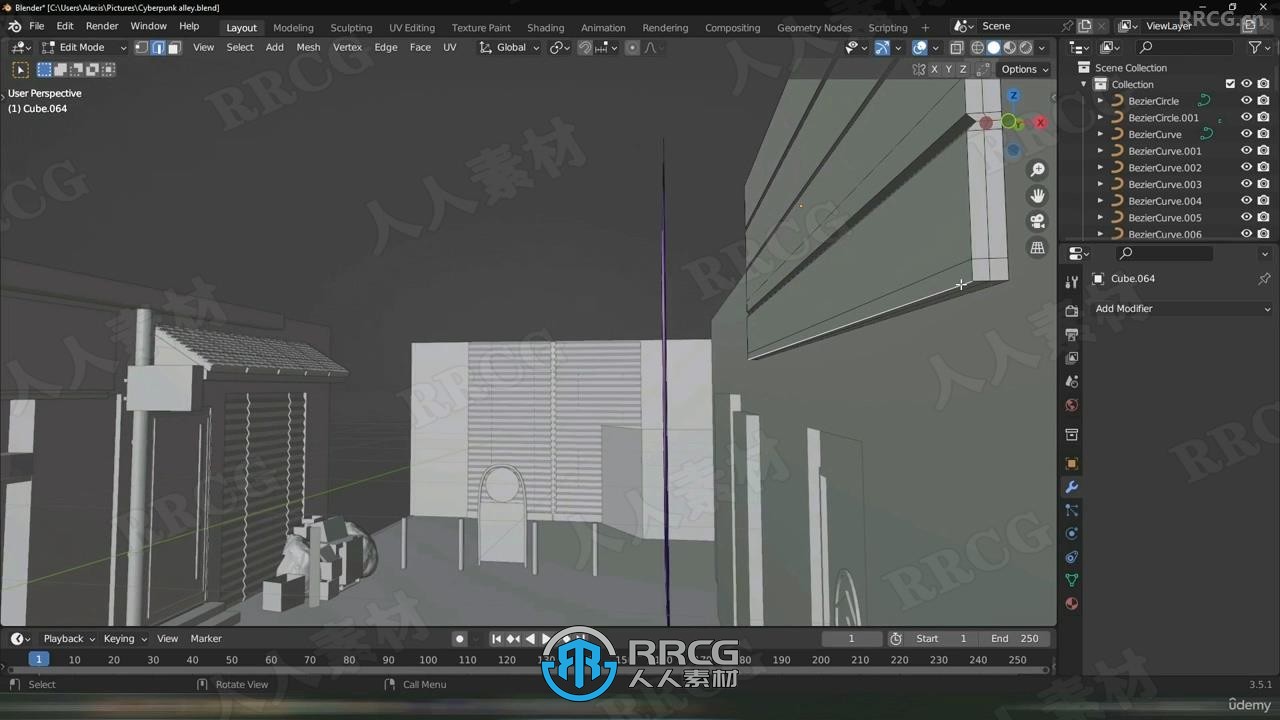The height and width of the screenshot is (720, 1280).
Task: Open the Object Data properties tab
Action: coord(1072,580)
